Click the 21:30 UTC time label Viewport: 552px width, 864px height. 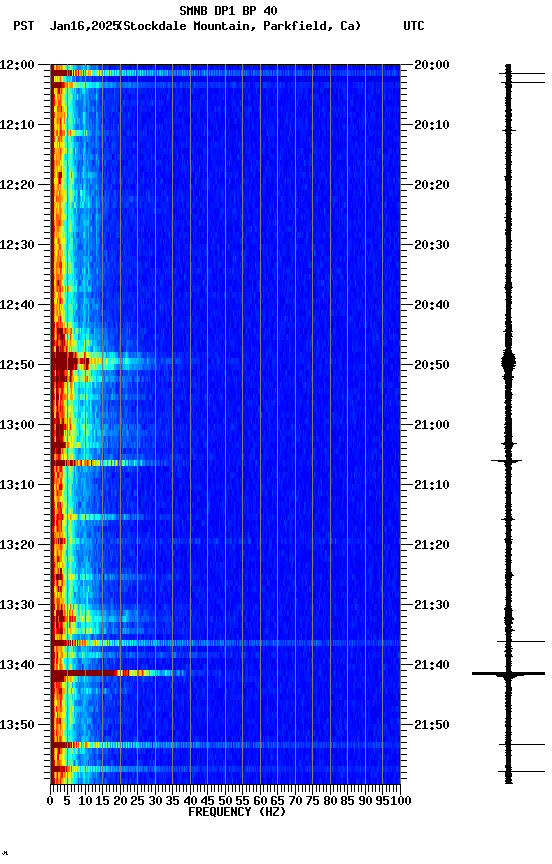pos(432,606)
